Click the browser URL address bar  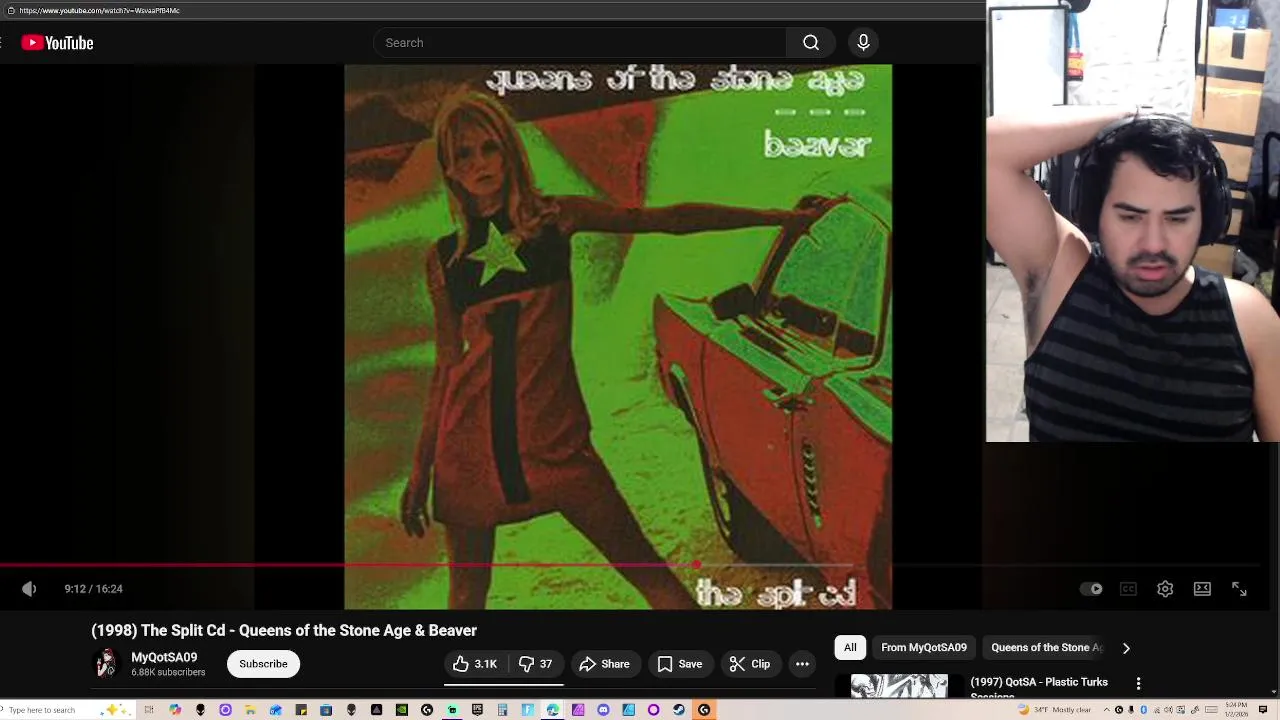(490, 10)
